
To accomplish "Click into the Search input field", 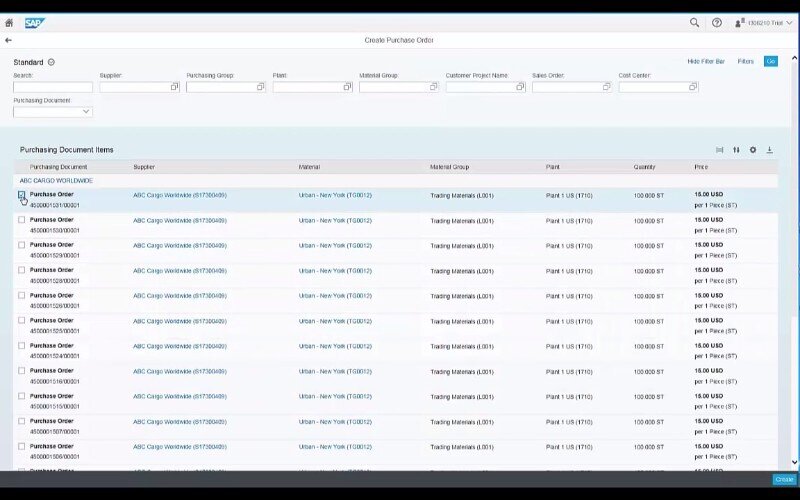I will [52, 87].
